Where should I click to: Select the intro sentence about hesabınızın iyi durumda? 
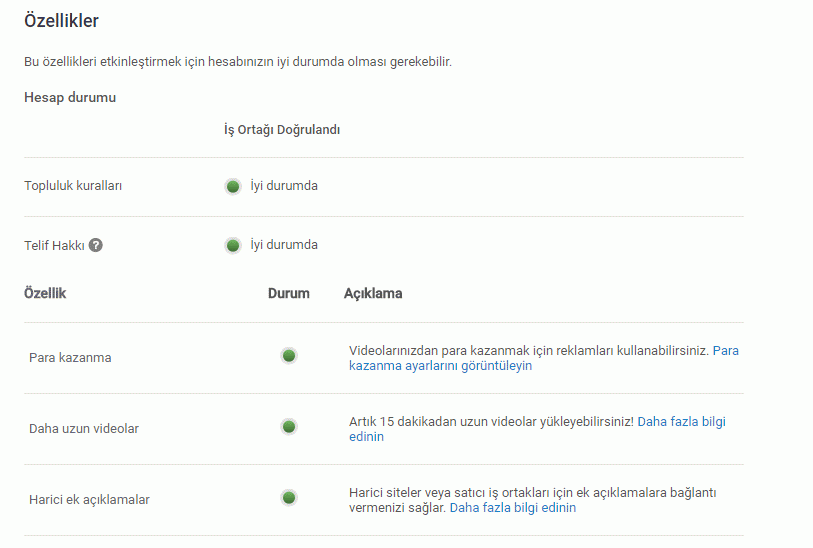click(x=238, y=62)
